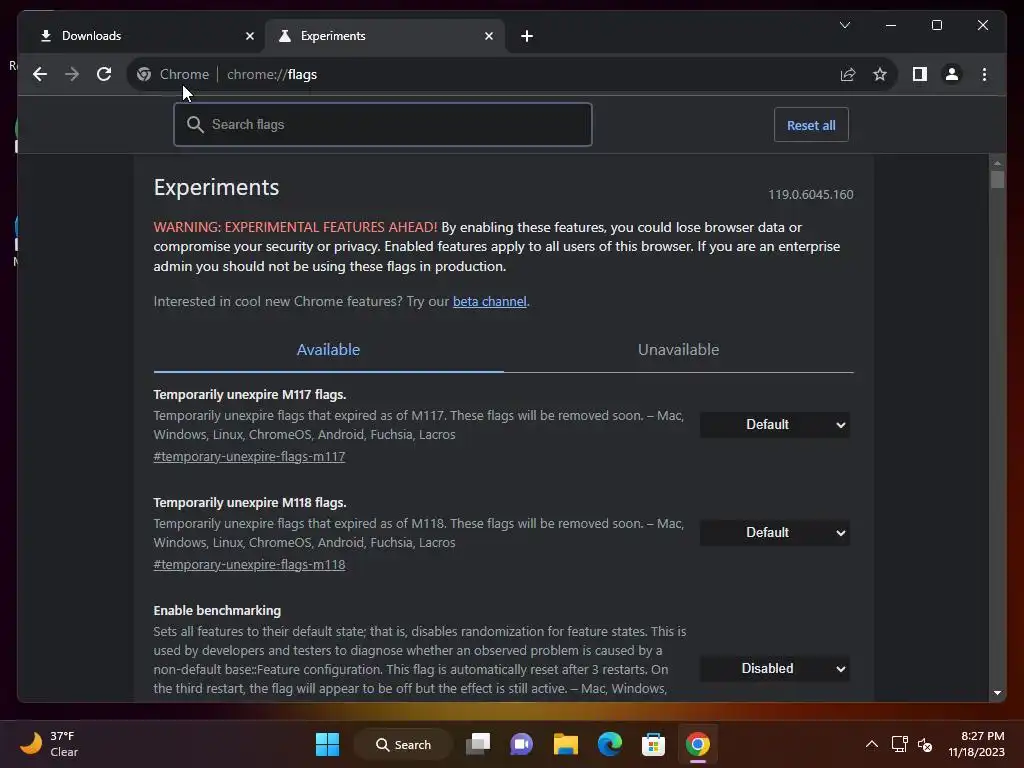Launch the Chat app from taskbar
1024x768 pixels.
[522, 744]
